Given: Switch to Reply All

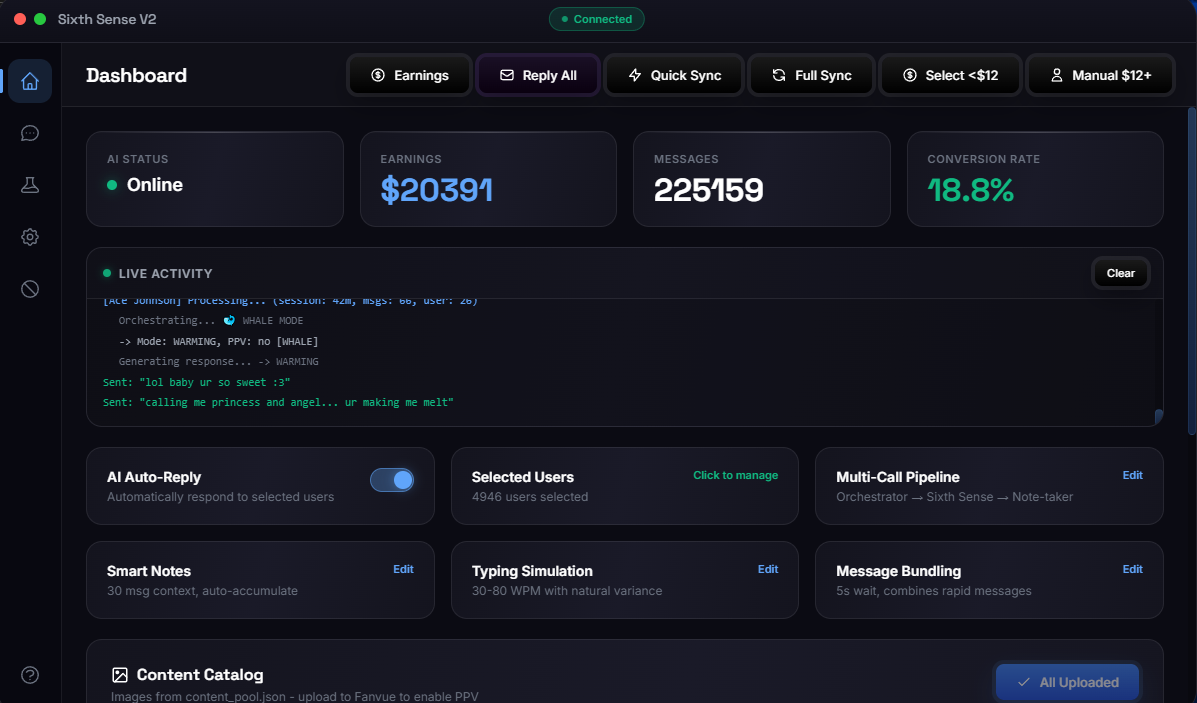Looking at the screenshot, I should 538,74.
